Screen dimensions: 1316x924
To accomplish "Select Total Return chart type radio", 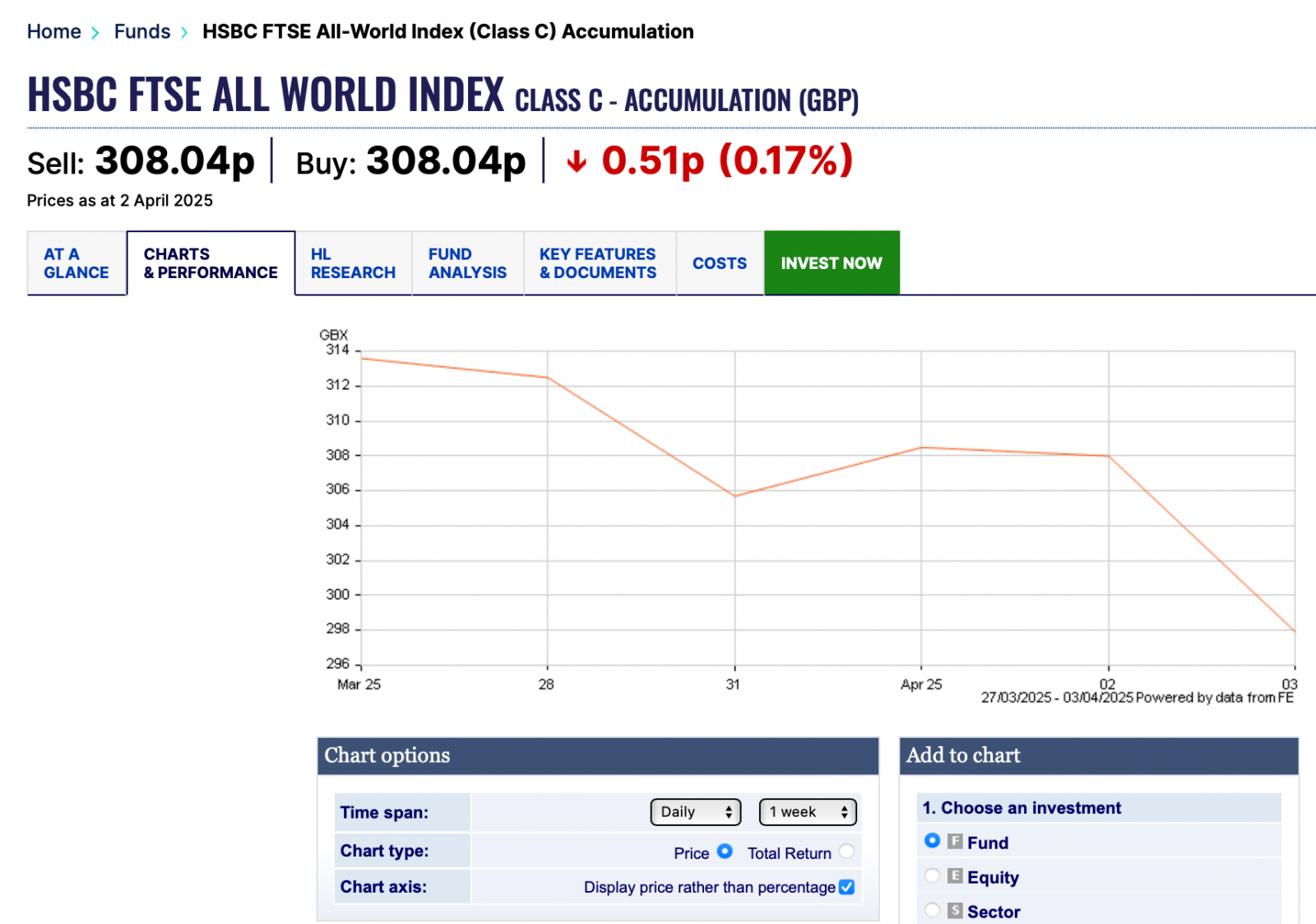I will 846,852.
